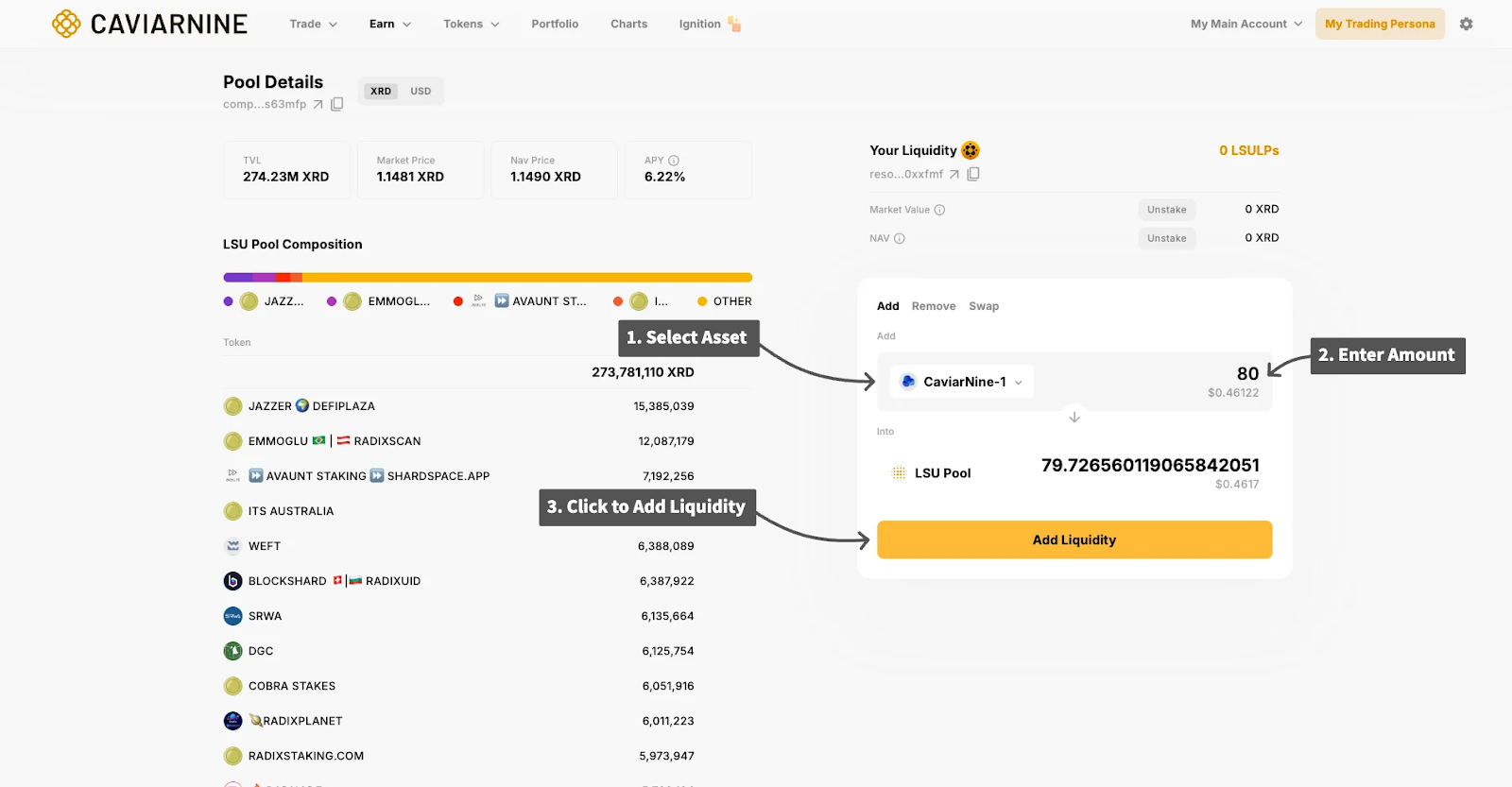Screen dimensions: 1512x787
Task: Click the OTHER legend entry
Action: 725,301
